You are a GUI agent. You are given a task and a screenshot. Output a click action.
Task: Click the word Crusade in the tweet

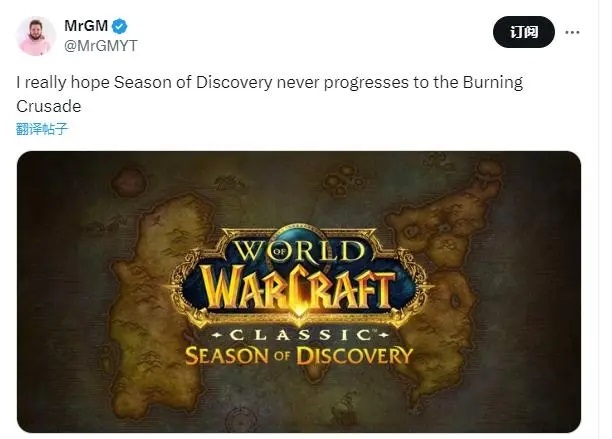(49, 106)
